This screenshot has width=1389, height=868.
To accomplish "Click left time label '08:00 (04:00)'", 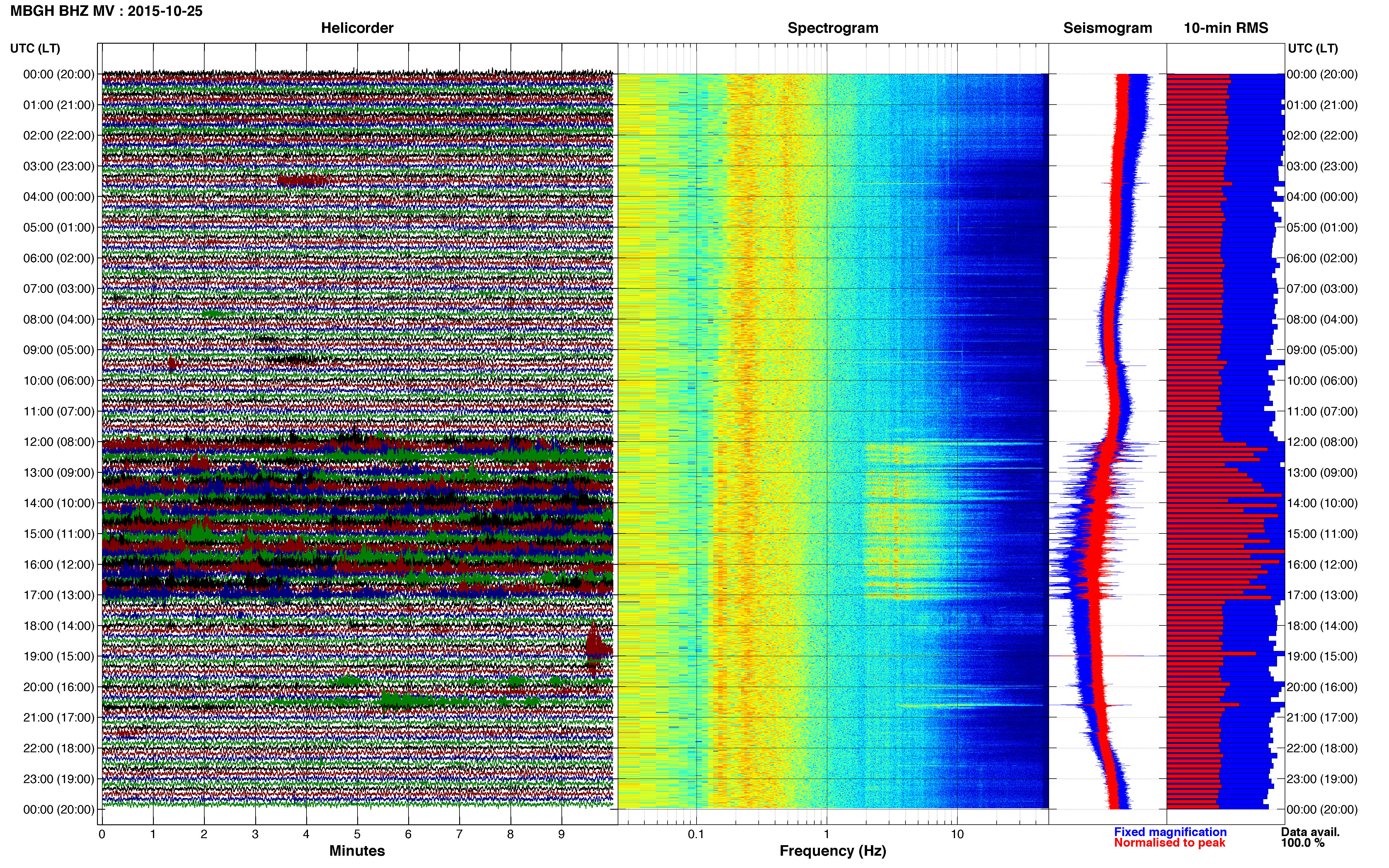I will point(59,319).
